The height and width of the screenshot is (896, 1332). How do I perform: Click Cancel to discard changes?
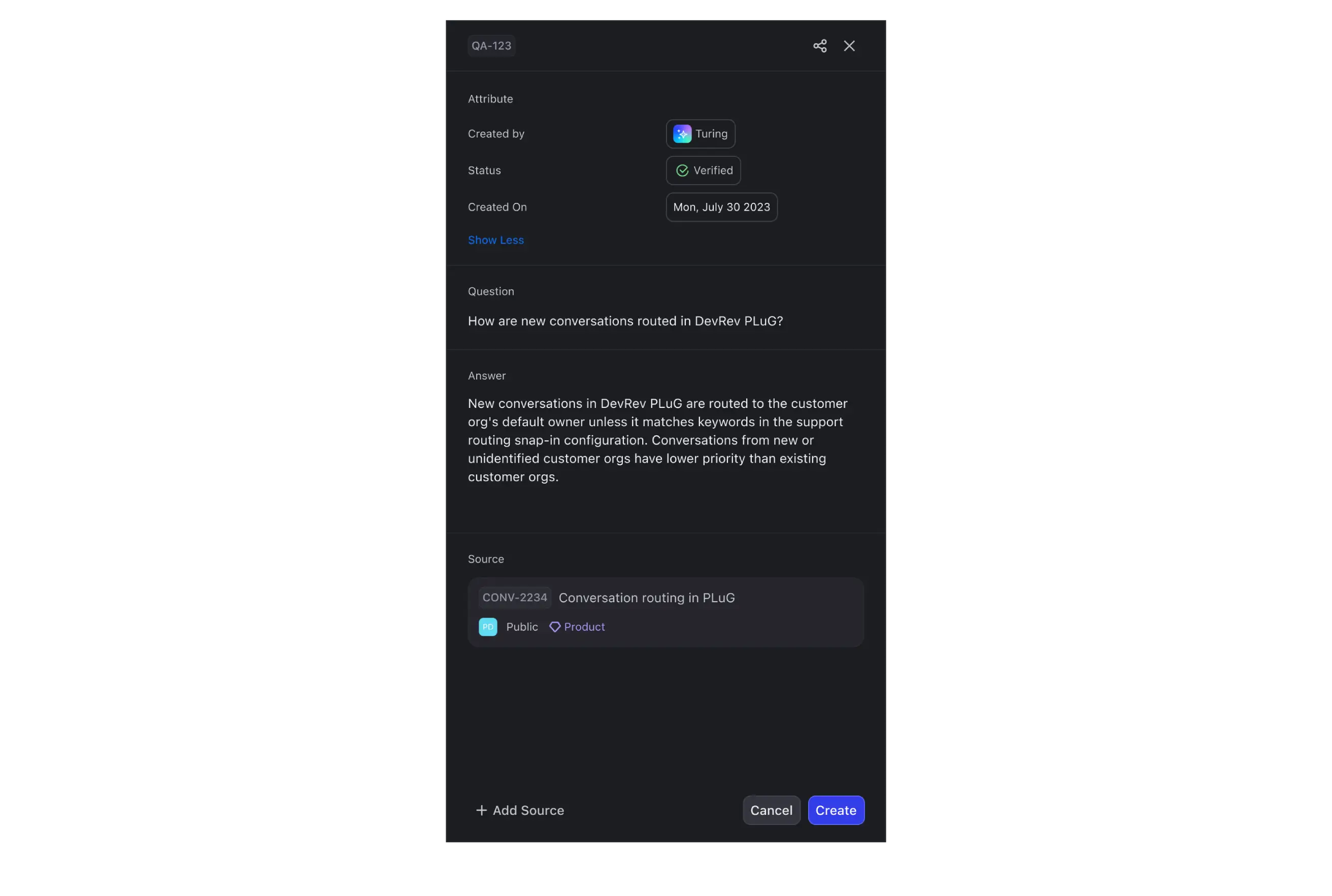(x=771, y=810)
